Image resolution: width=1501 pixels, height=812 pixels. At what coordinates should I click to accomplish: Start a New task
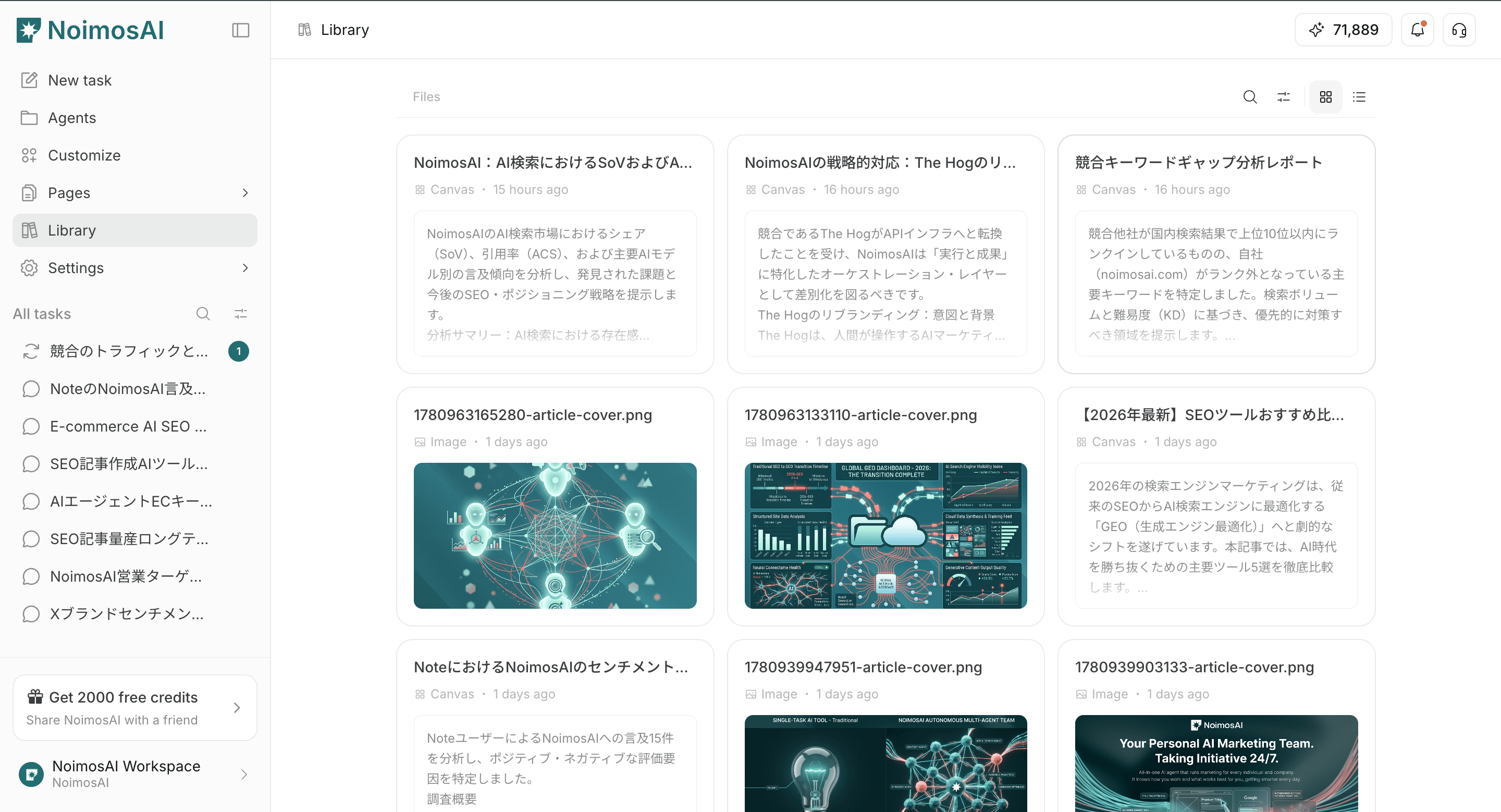point(134,80)
